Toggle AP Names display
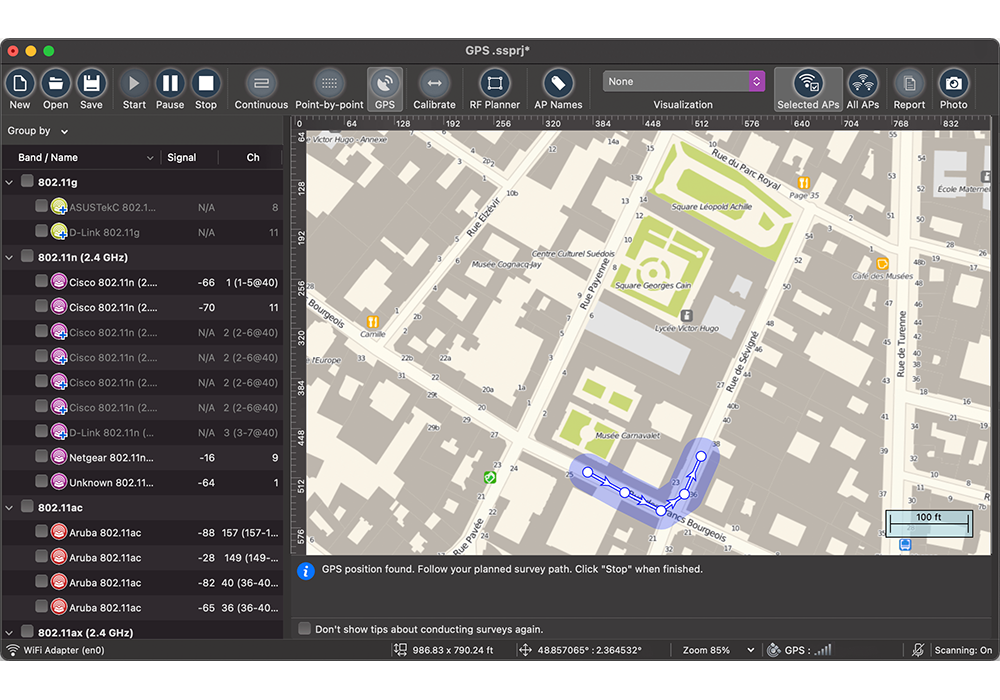1000x700 pixels. 558,89
